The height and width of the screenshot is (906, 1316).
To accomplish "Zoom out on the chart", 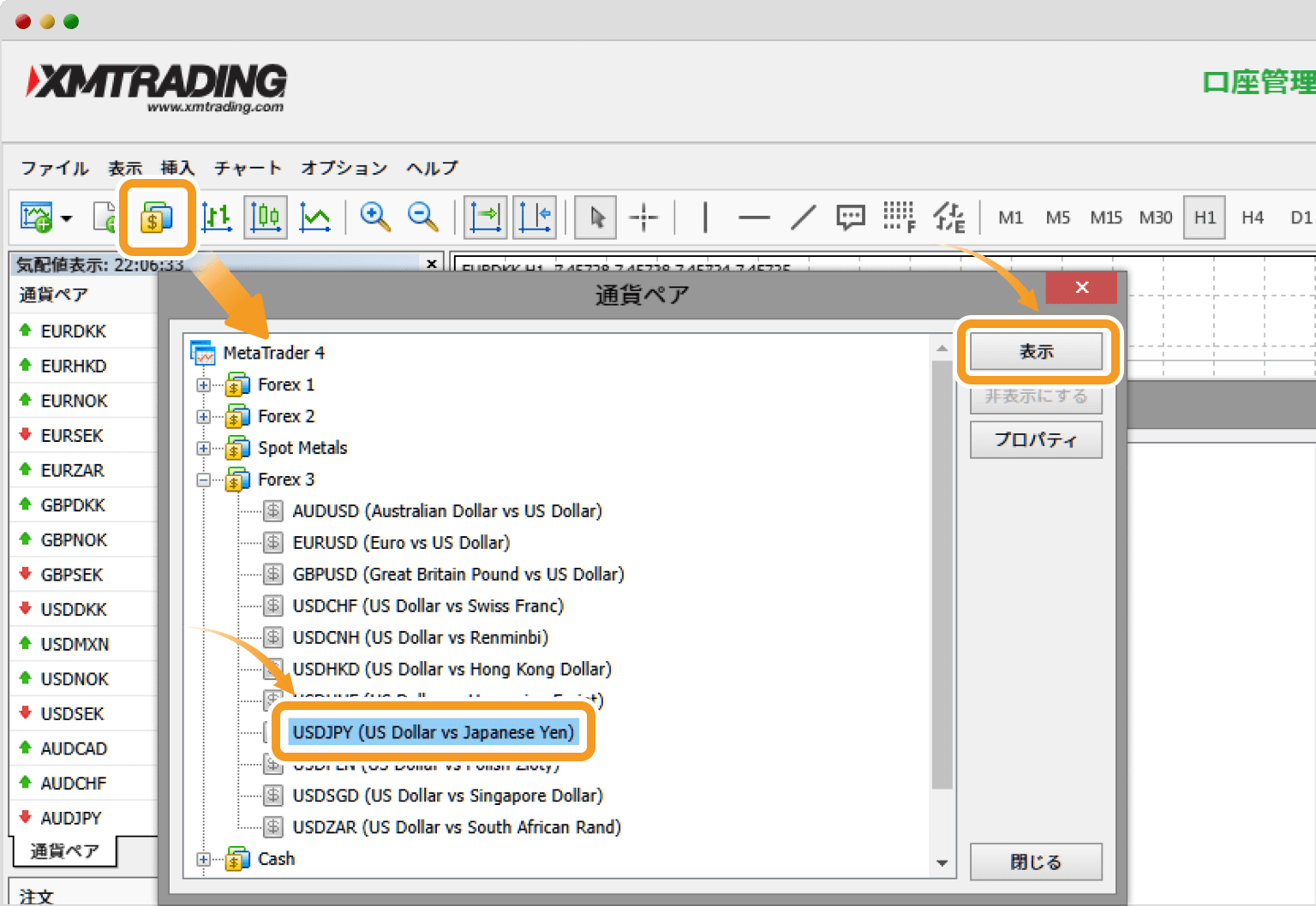I will point(423,218).
